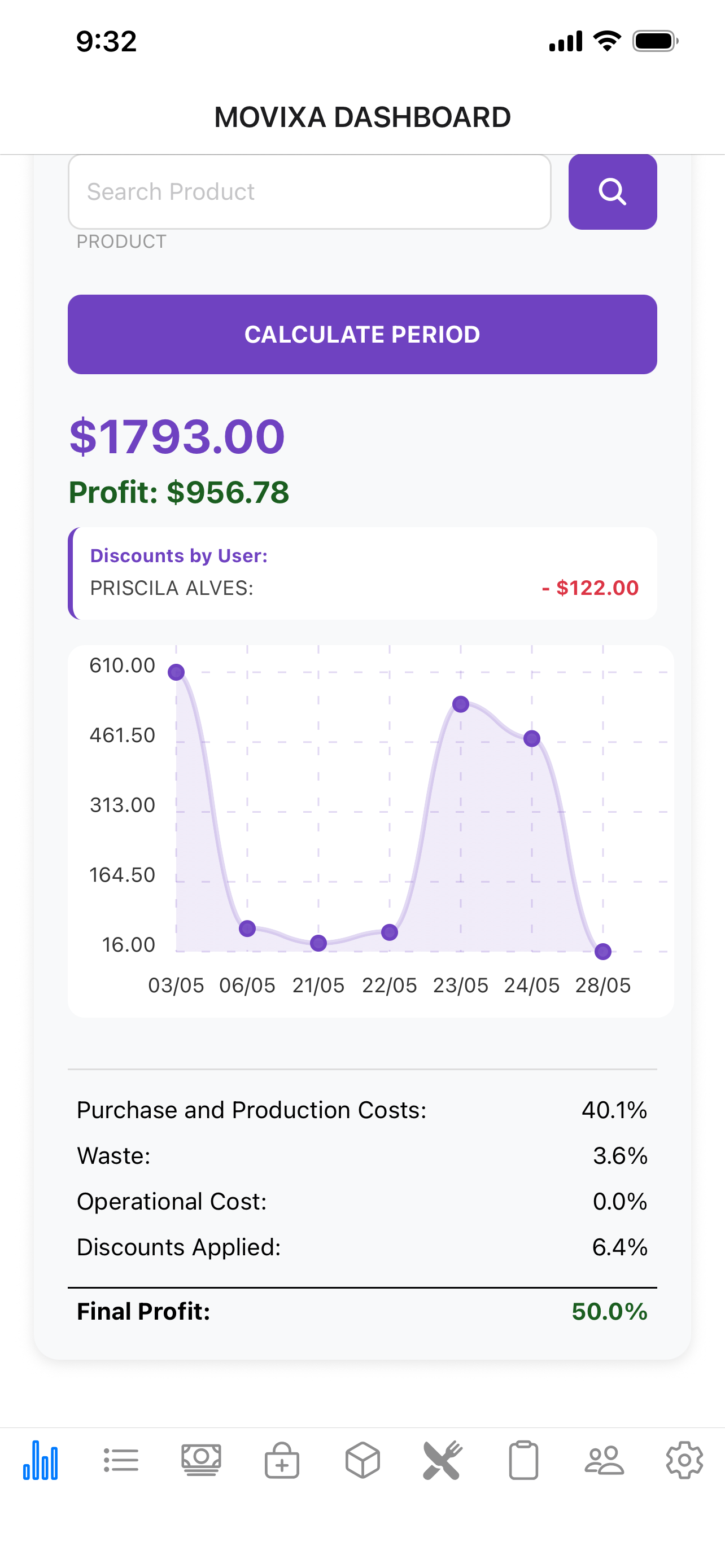Image resolution: width=725 pixels, height=1568 pixels.
Task: Open the dashboard bar chart tab
Action: [x=40, y=1460]
